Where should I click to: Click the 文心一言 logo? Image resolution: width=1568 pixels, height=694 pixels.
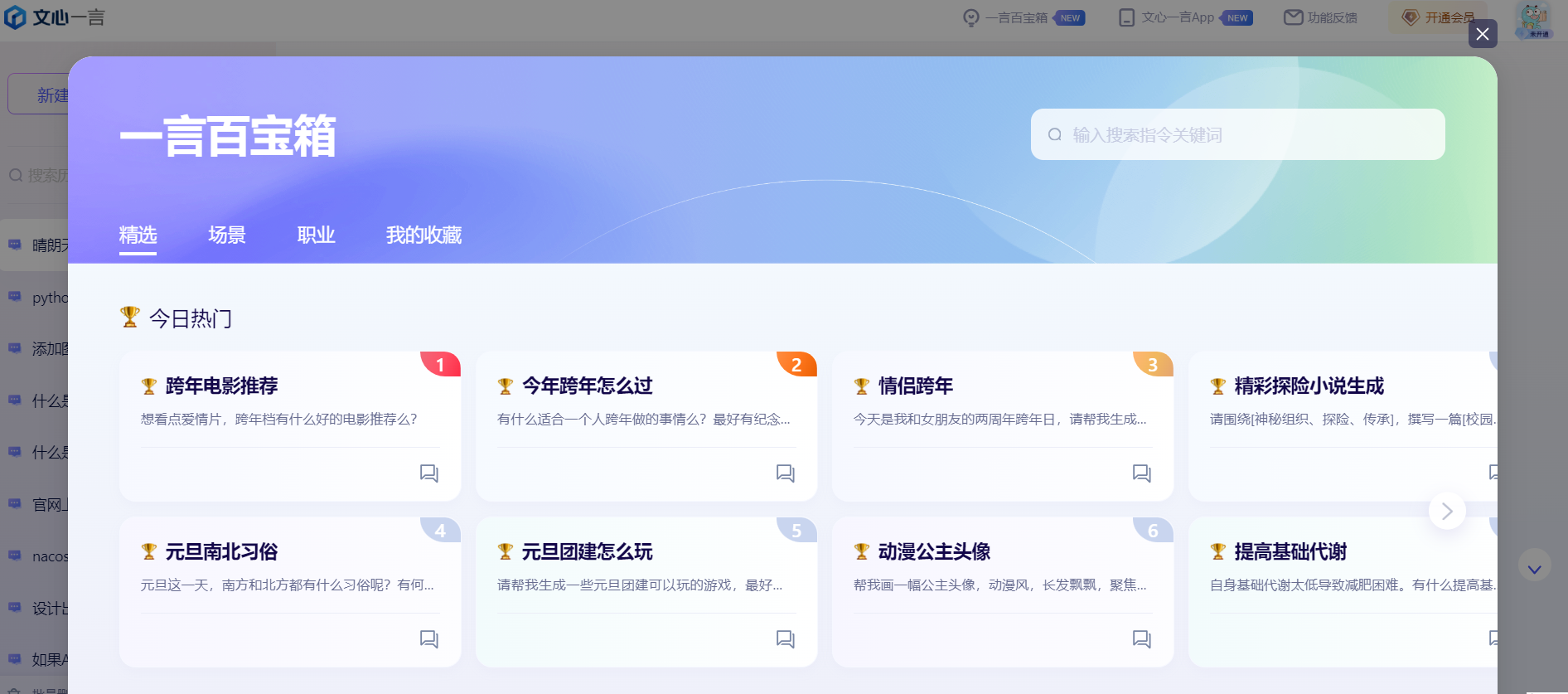click(x=55, y=17)
